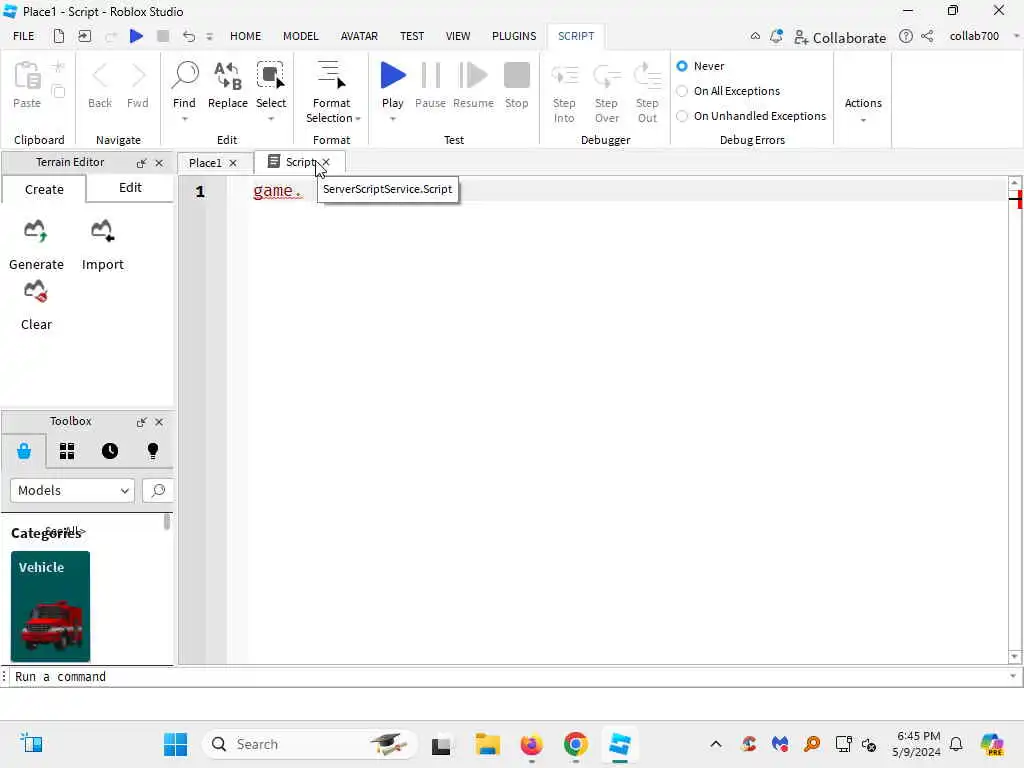The width and height of the screenshot is (1024, 768).
Task: Open the FILE menu
Action: tap(24, 36)
